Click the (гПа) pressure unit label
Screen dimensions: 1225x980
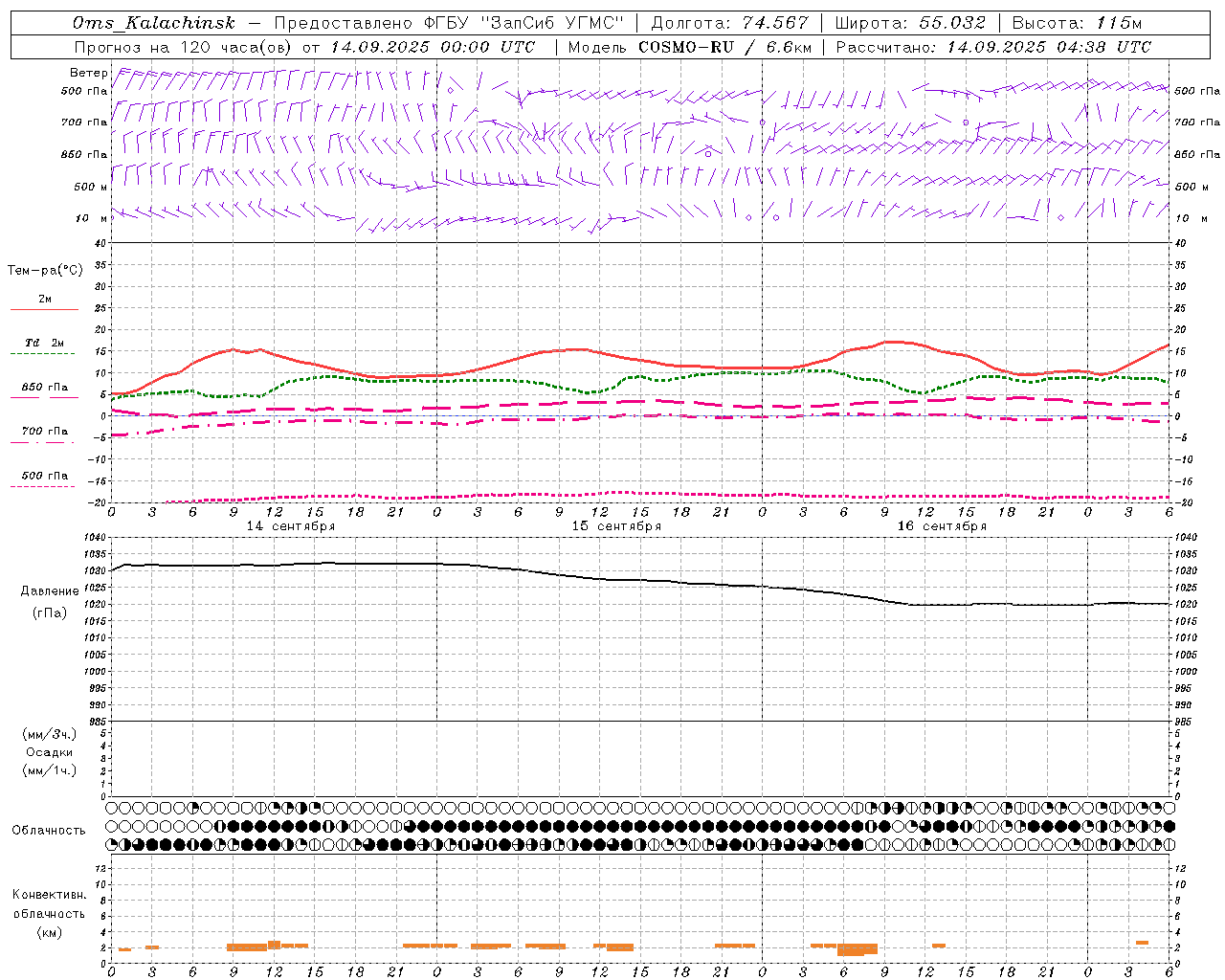(50, 613)
